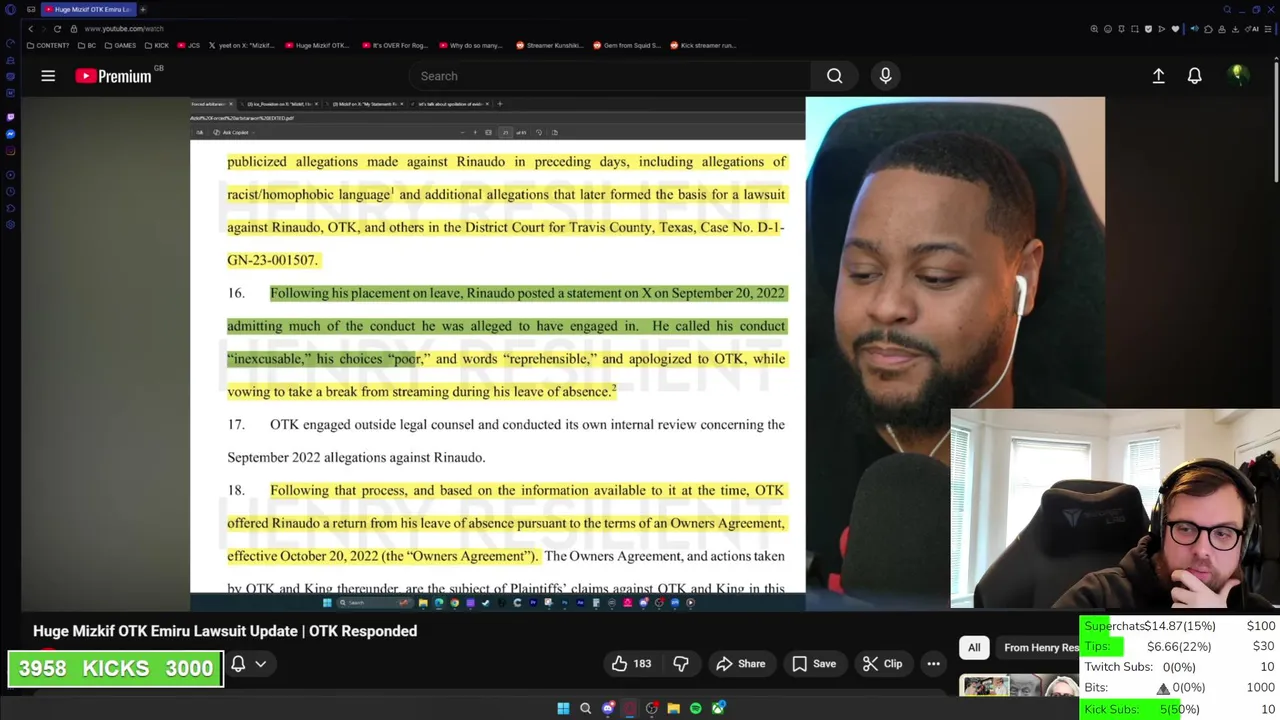Open the BC bookmarks folder
1280x720 pixels.
click(87, 45)
